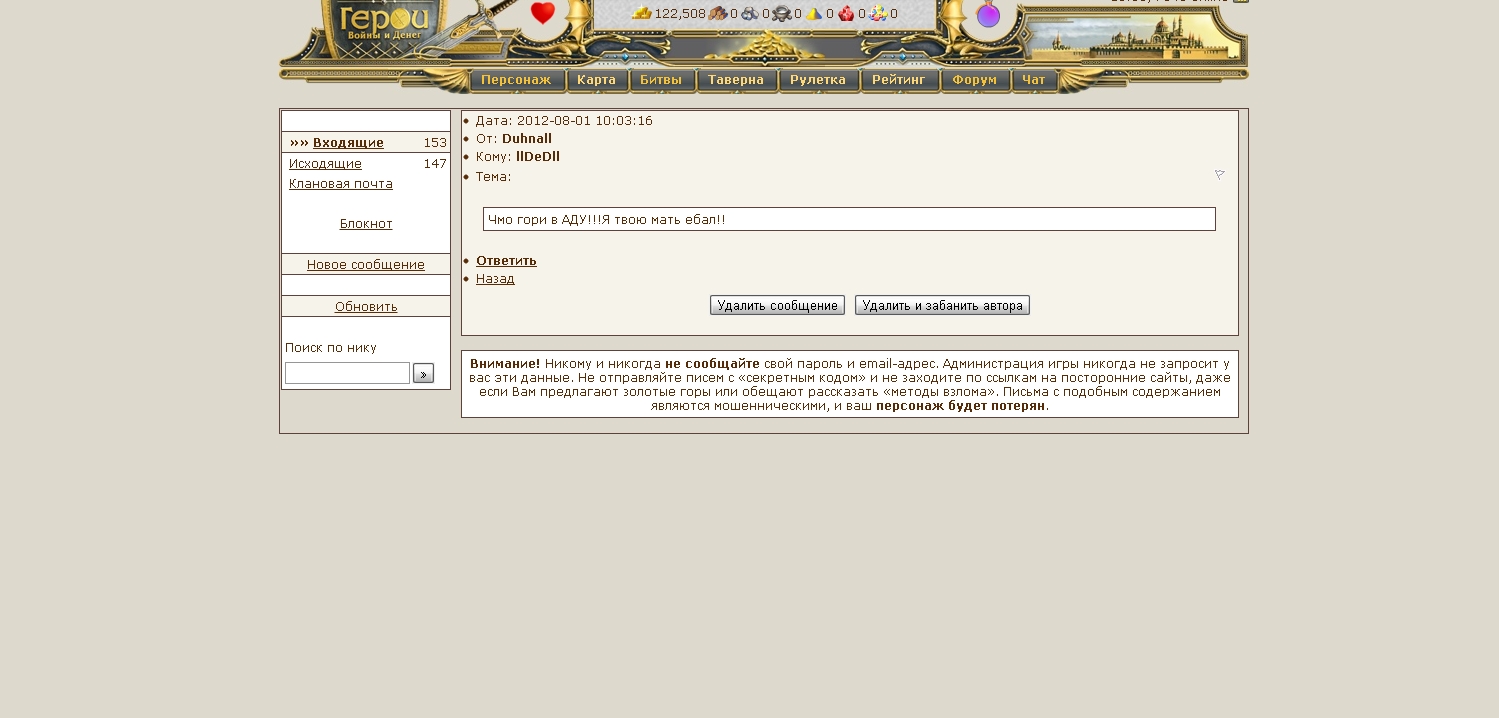Click Ответить to reply to message
The height and width of the screenshot is (718, 1499).
[x=506, y=261]
